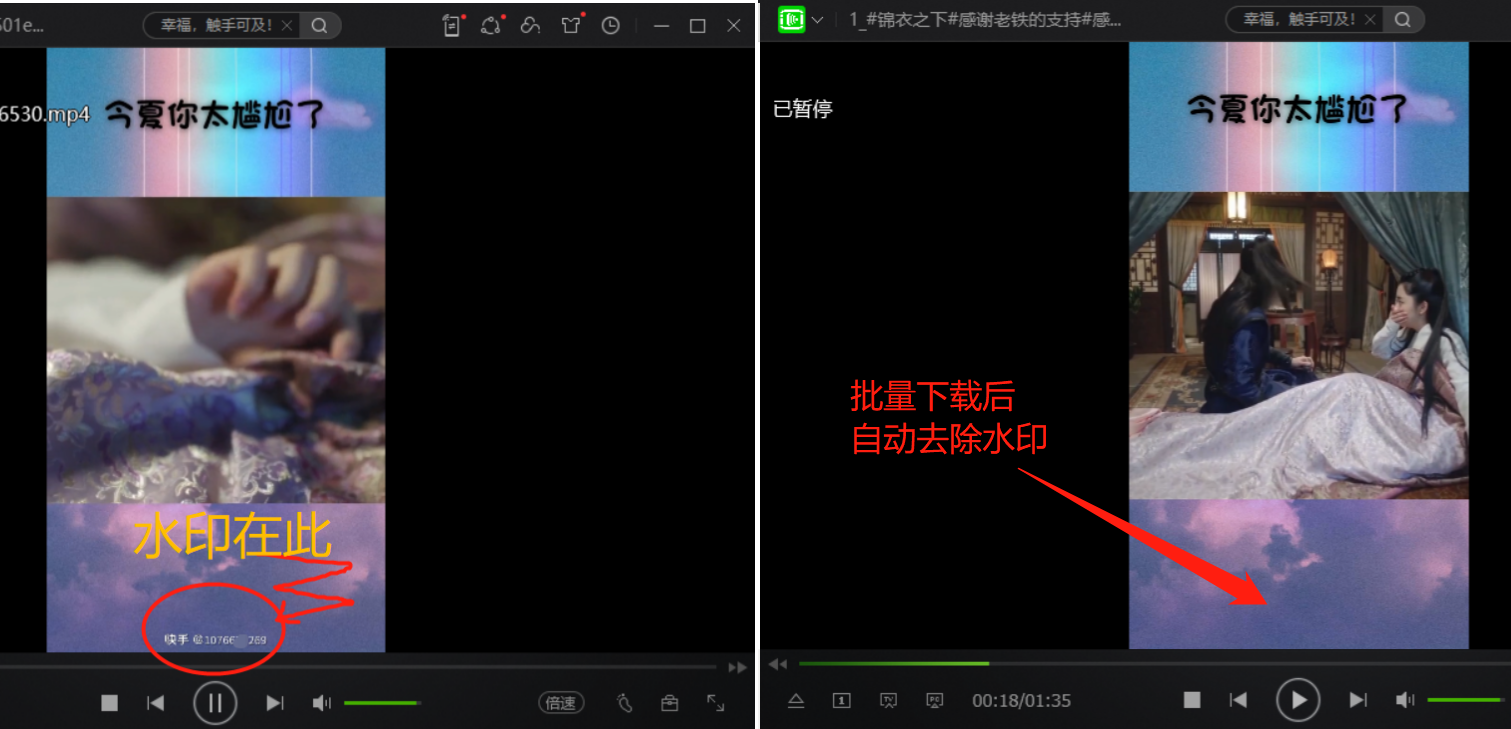Click the video frame in the right player
Screen dimensions: 1511x729
[1299, 345]
